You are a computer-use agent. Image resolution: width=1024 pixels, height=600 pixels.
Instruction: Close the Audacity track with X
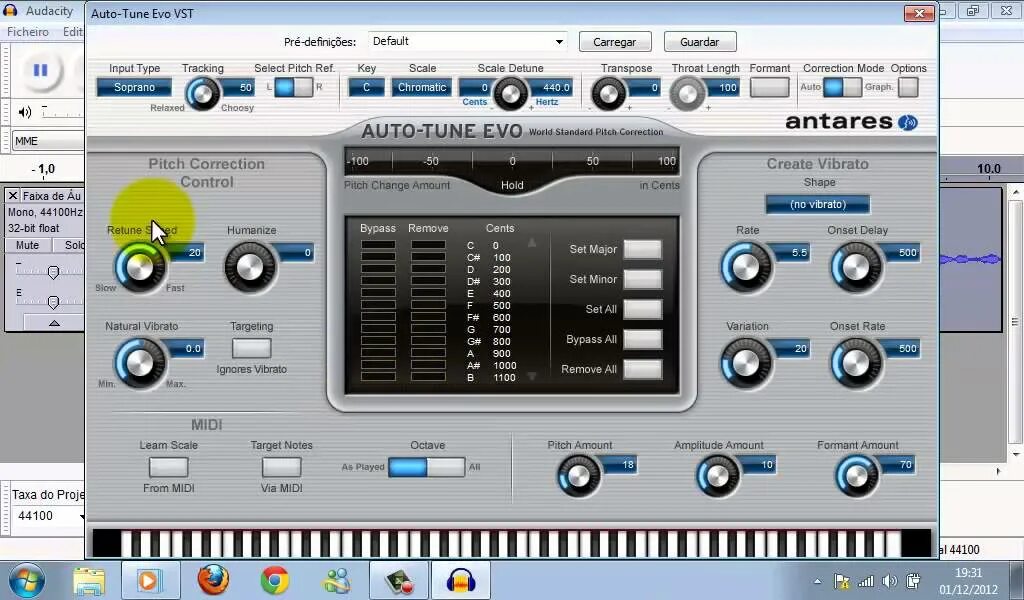(12, 196)
